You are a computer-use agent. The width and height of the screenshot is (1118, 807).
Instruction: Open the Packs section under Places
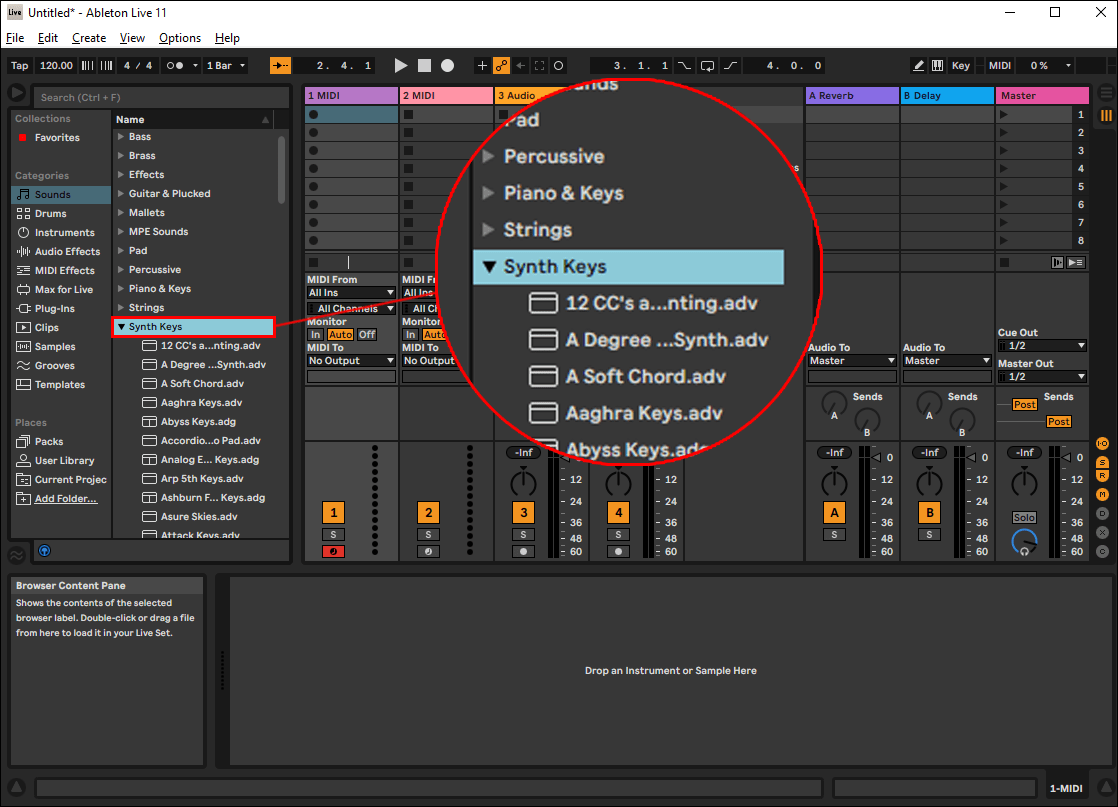48,441
